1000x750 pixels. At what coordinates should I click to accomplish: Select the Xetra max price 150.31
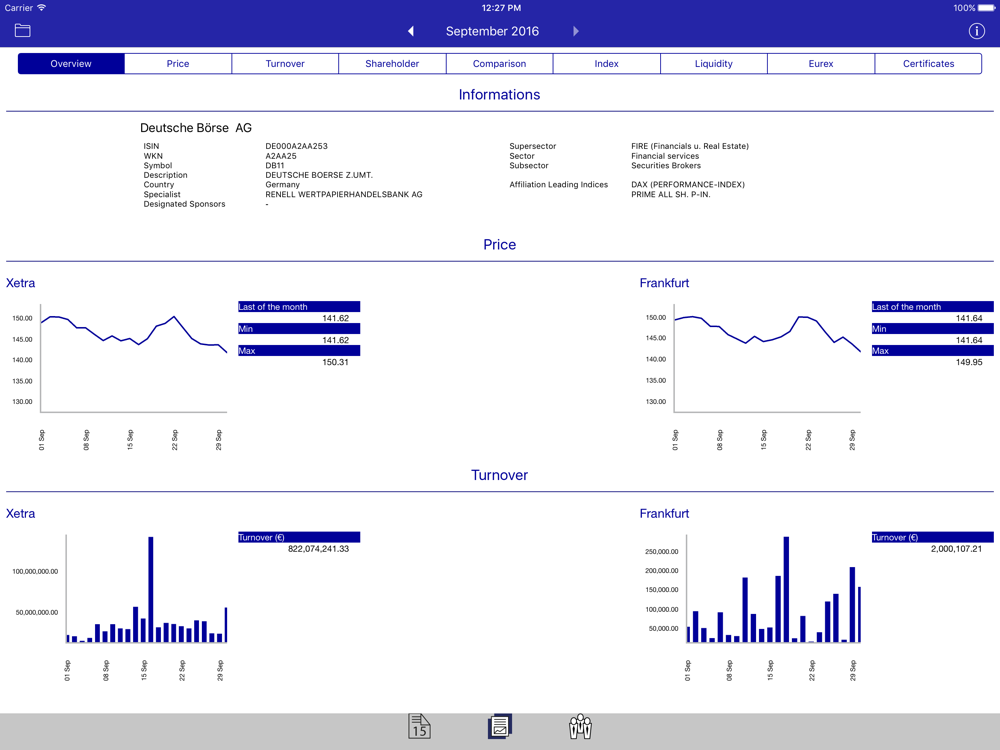[x=335, y=362]
